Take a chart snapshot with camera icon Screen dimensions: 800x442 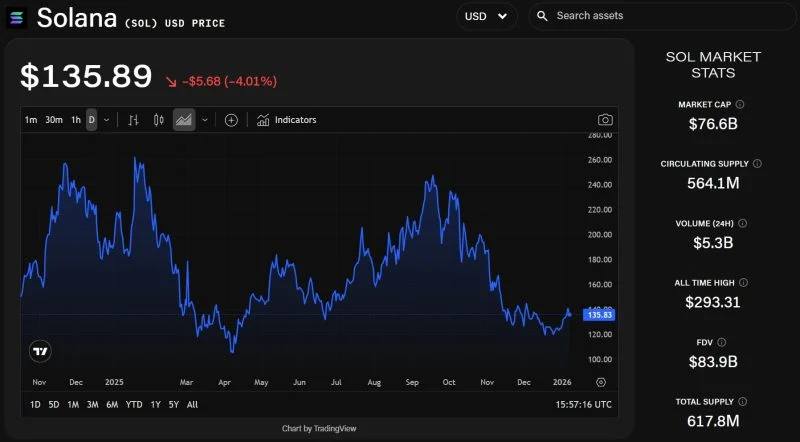(x=605, y=120)
